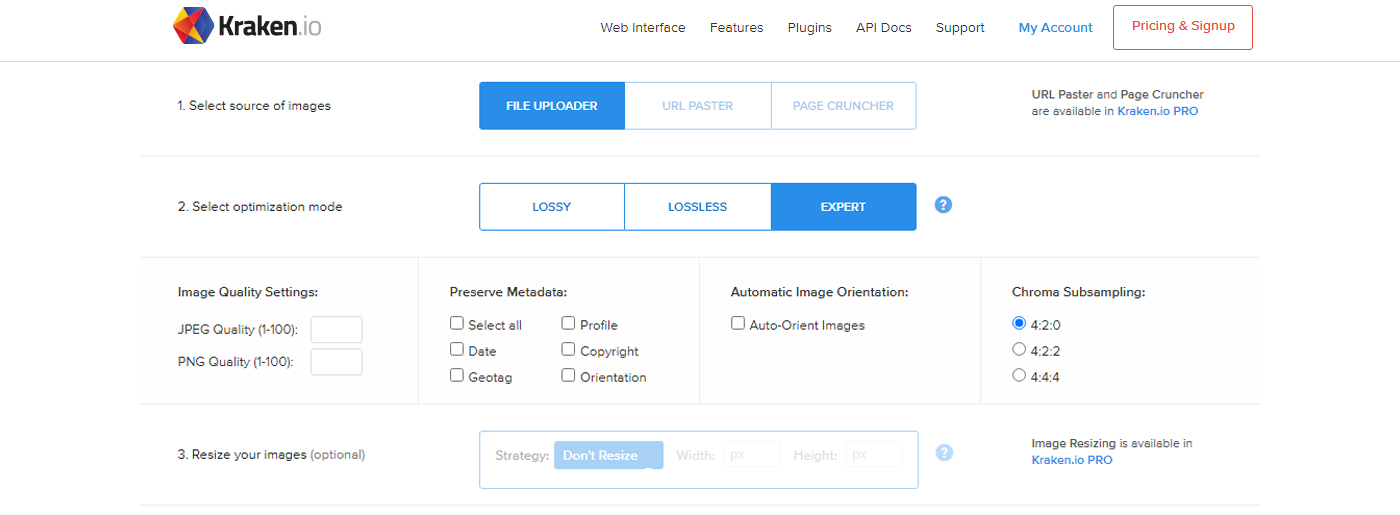Choose the URL Paster source tab
This screenshot has width=1400, height=515.
(697, 106)
